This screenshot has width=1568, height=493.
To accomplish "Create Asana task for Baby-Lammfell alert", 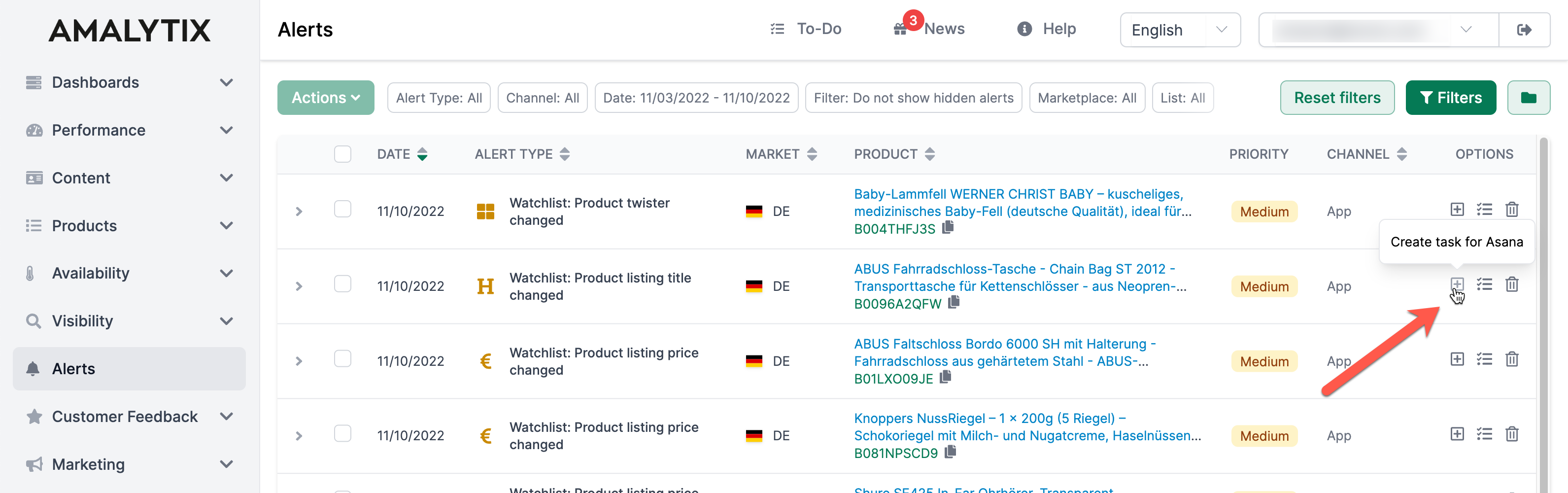I will pos(1457,210).
